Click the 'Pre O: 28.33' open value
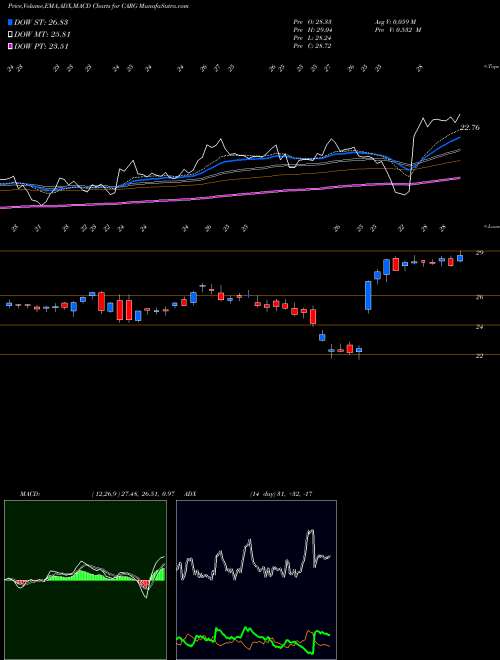Image resolution: width=500 pixels, height=660 pixels. tap(313, 22)
